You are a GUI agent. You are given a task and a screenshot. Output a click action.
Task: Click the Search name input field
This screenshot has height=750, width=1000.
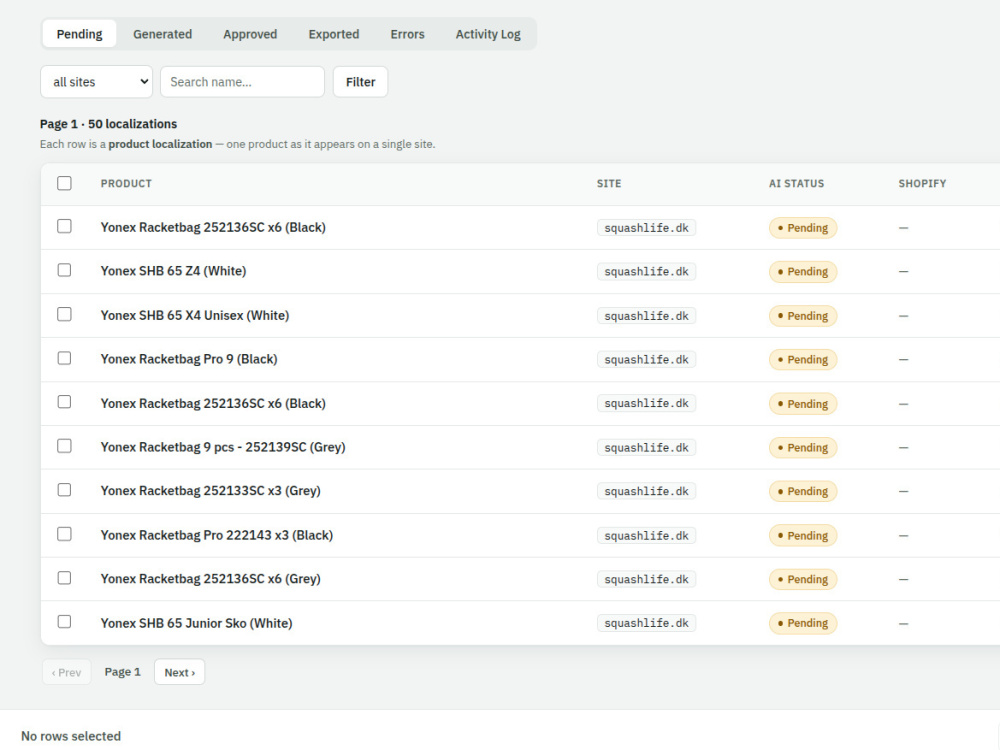242,82
